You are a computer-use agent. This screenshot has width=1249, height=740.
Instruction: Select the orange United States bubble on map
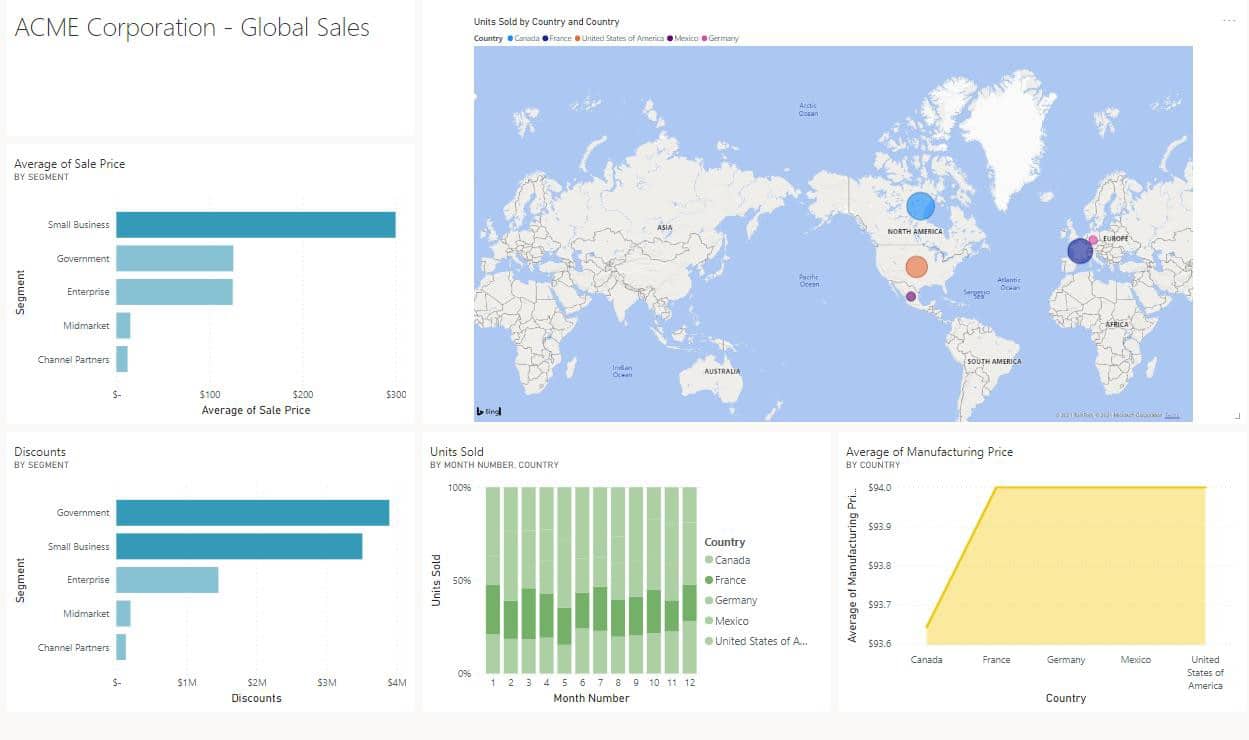tap(916, 266)
